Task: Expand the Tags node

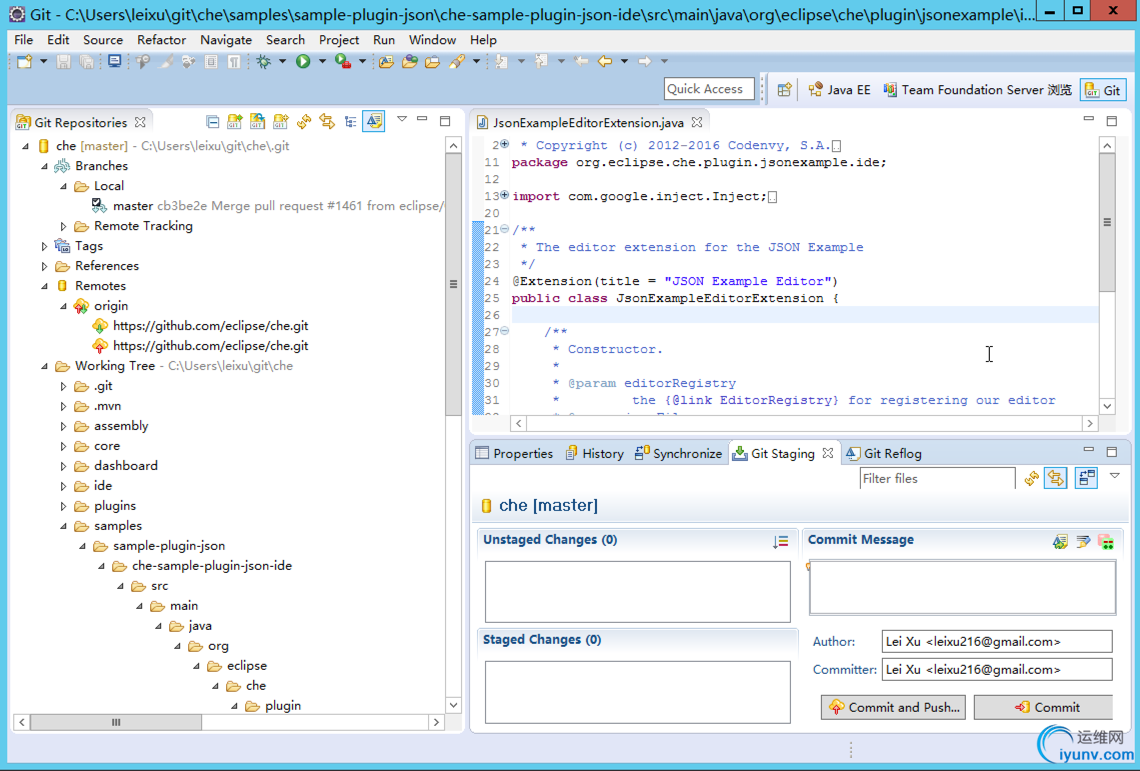Action: click(44, 247)
